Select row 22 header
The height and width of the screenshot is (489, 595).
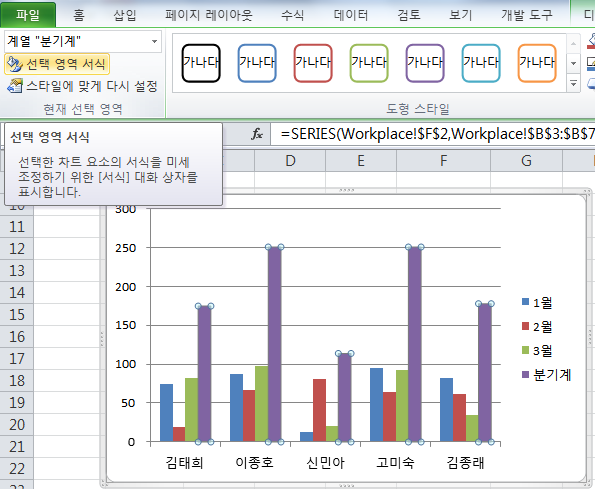[17, 469]
